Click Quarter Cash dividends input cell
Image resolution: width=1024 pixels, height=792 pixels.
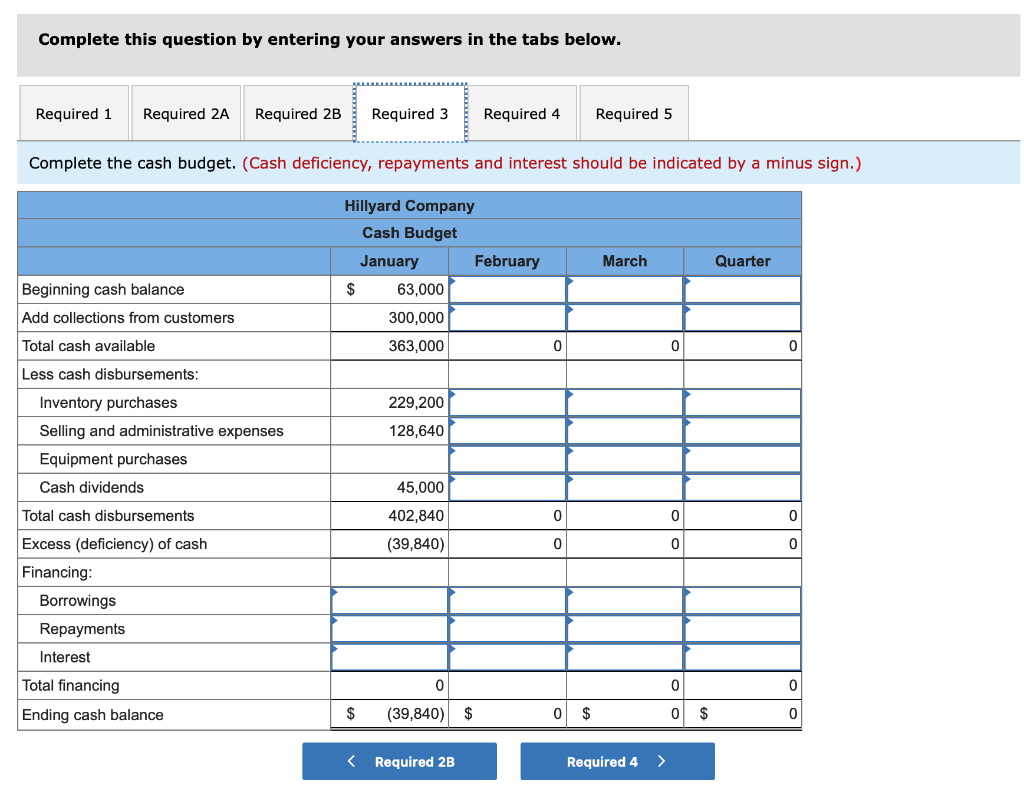coord(742,487)
